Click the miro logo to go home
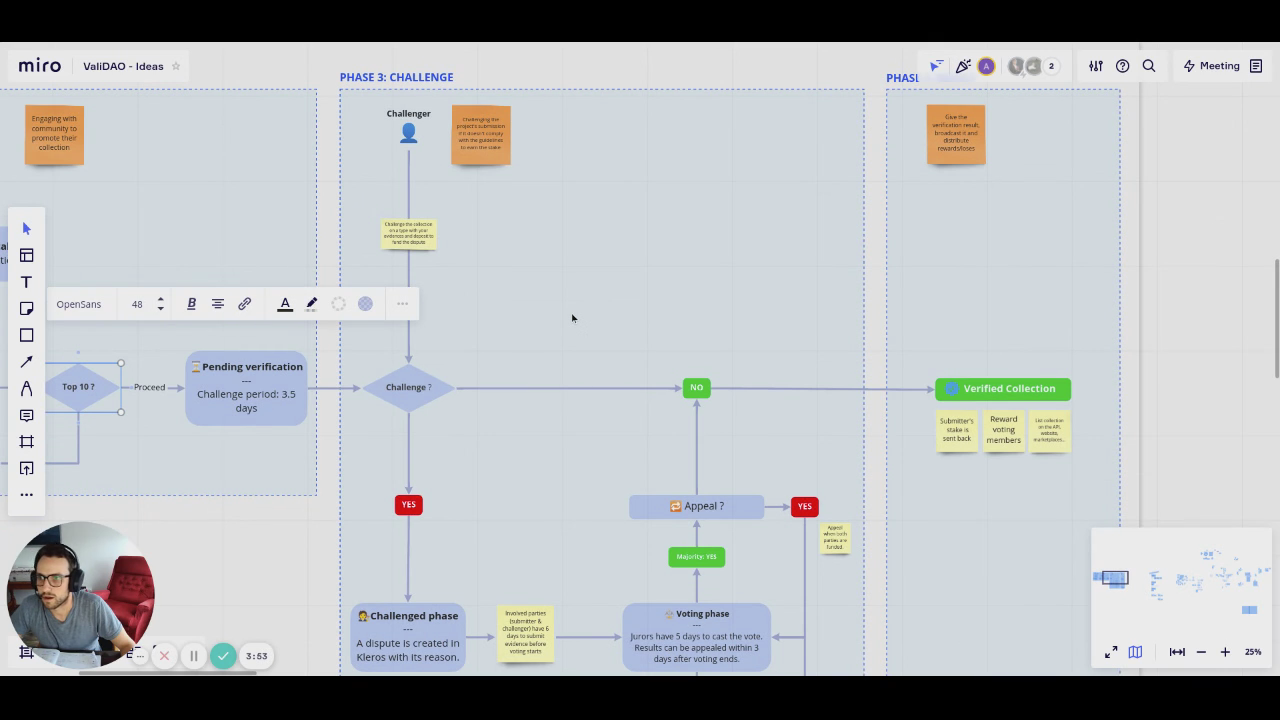Screen dimensions: 1280x720 pyautogui.click(x=40, y=66)
